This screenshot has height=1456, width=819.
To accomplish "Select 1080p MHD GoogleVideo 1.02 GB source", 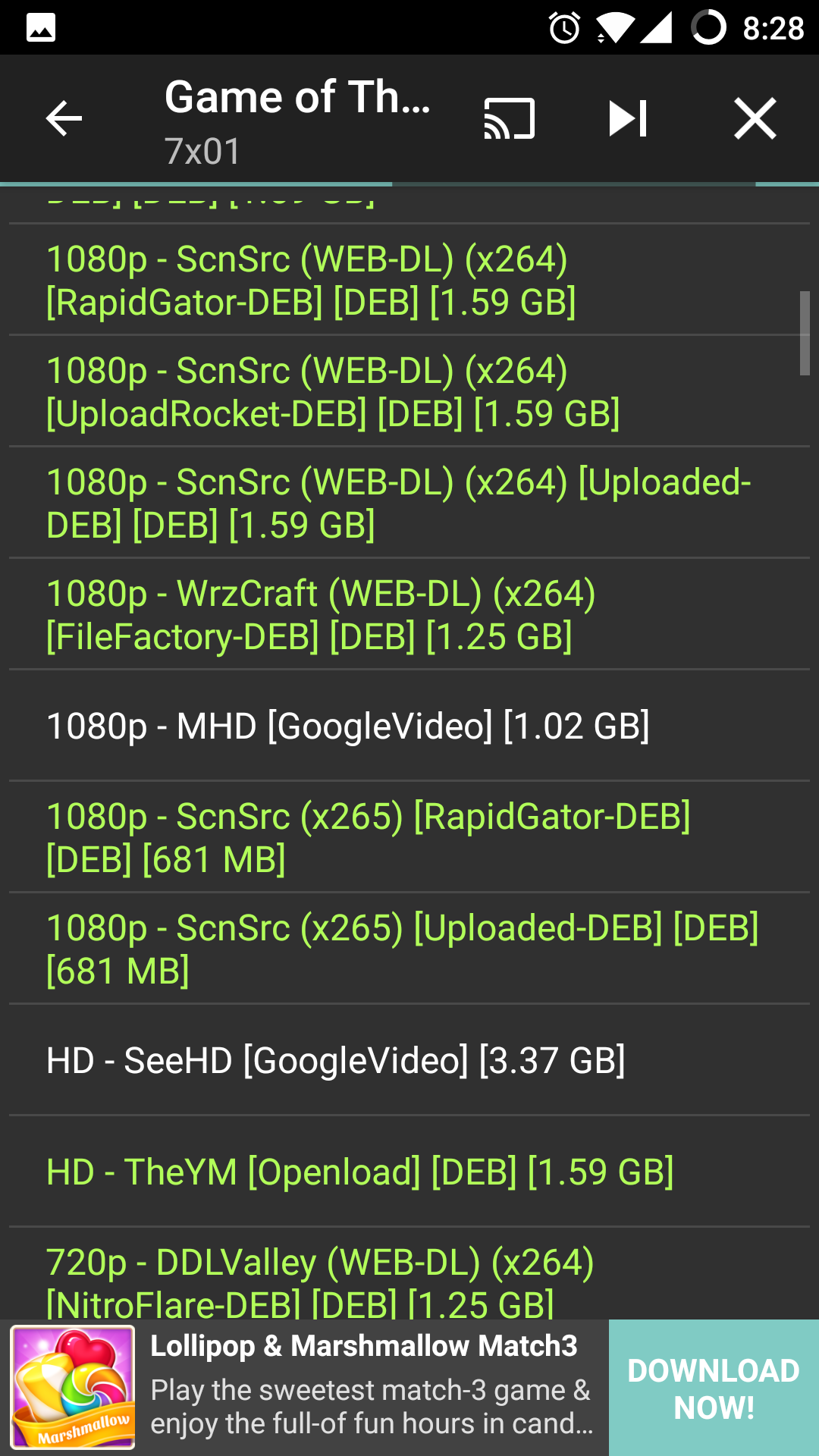I will pos(348,726).
